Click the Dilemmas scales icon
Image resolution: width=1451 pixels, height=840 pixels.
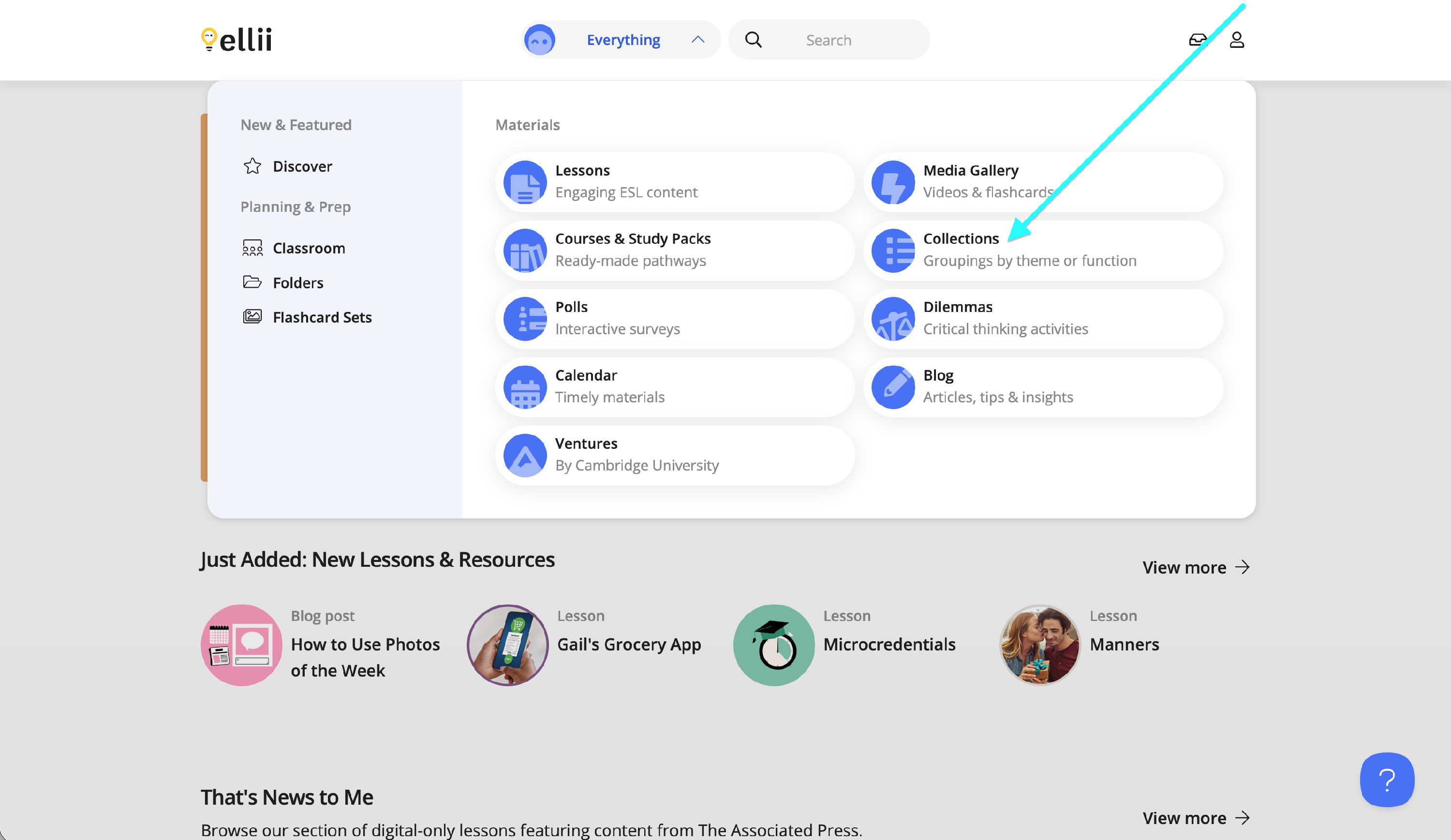[892, 318]
